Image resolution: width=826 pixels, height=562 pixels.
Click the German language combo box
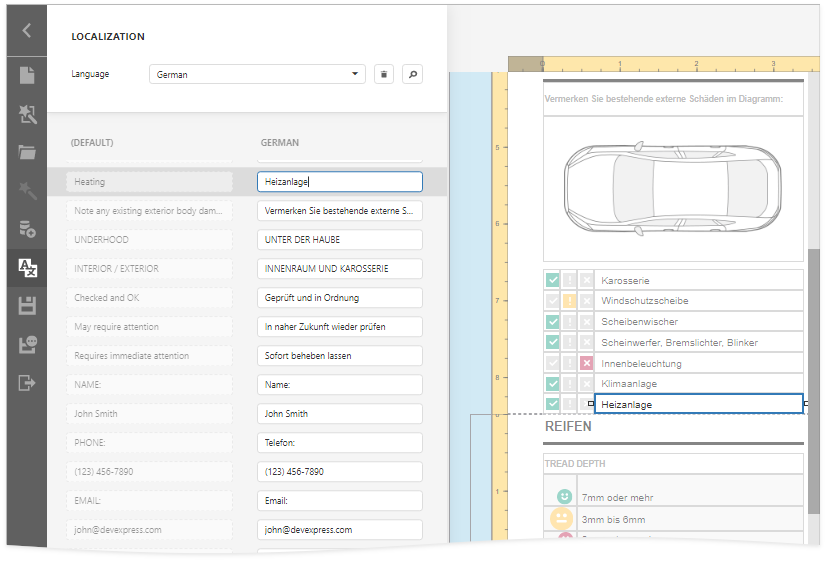pos(250,74)
